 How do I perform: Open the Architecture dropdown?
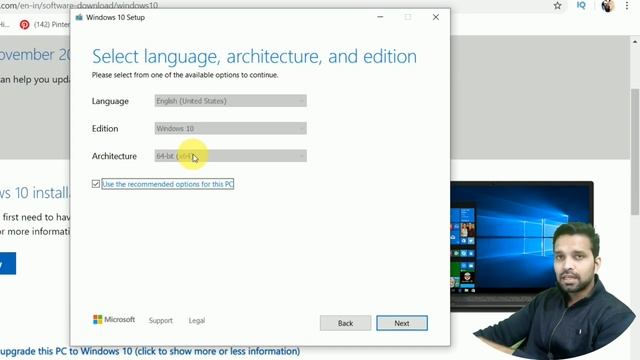tap(231, 156)
